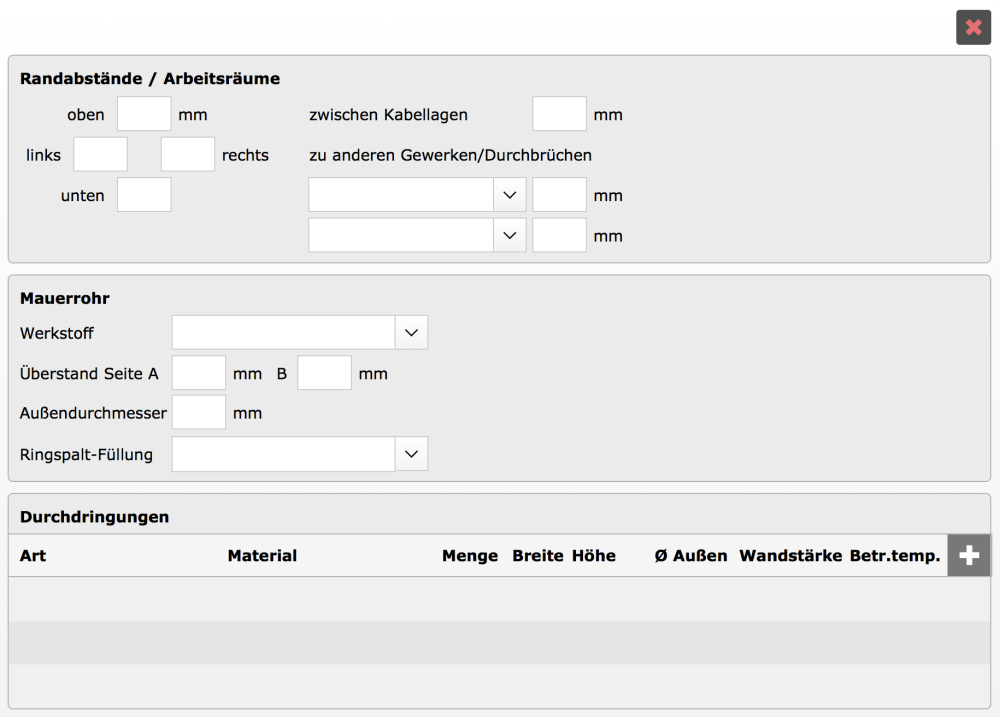Click the Ø Außen column header
Screen dimensions: 1000x717
point(691,556)
